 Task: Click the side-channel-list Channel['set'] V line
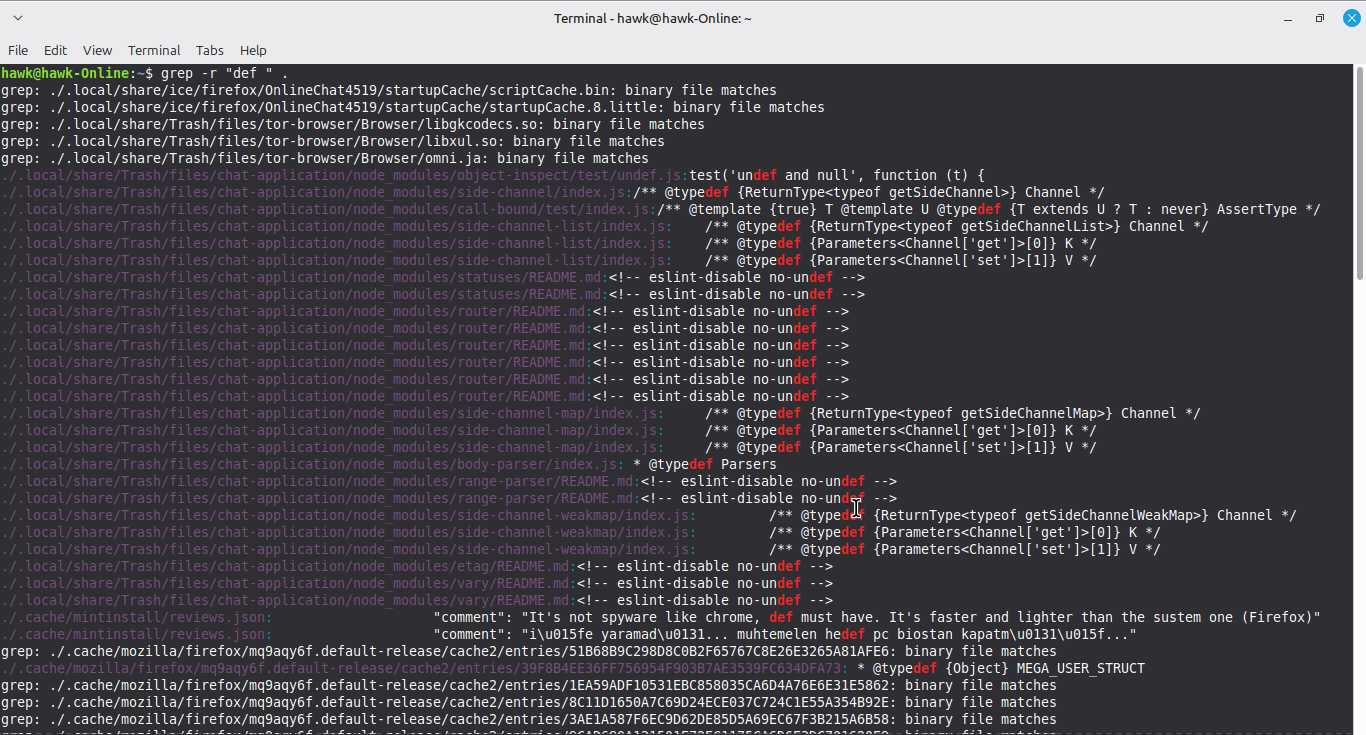[x=548, y=260]
